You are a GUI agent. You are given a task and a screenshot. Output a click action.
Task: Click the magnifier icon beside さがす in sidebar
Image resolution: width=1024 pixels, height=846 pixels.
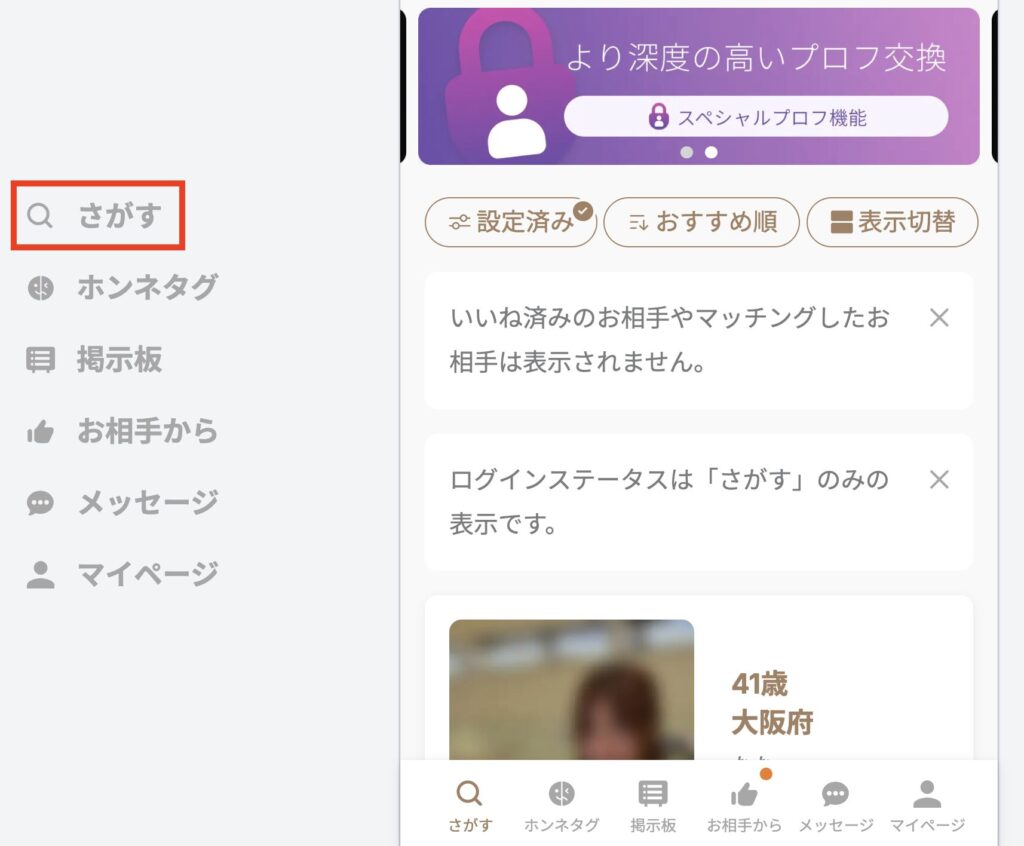(x=40, y=213)
